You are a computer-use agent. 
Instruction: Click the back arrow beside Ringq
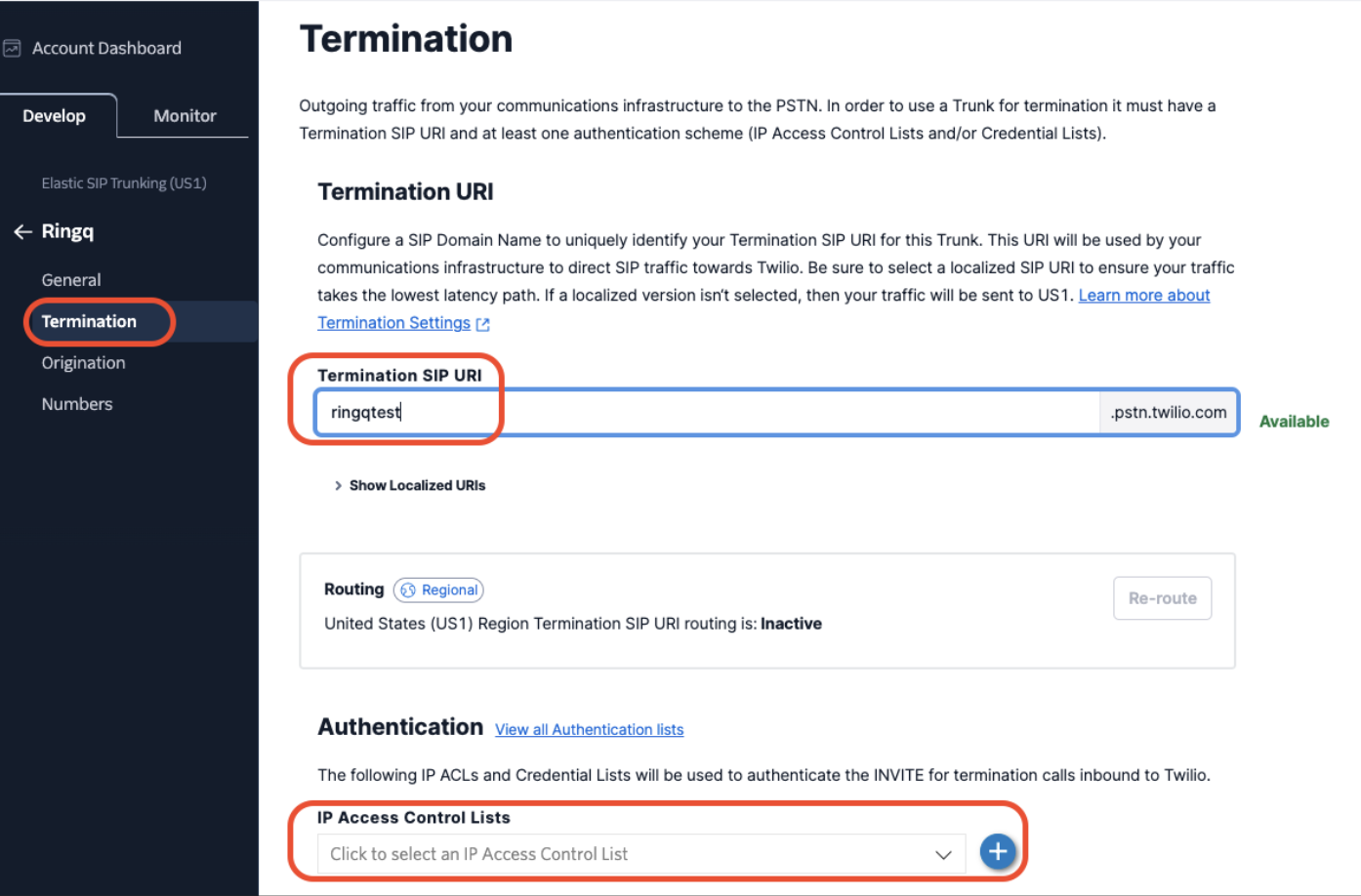21,231
